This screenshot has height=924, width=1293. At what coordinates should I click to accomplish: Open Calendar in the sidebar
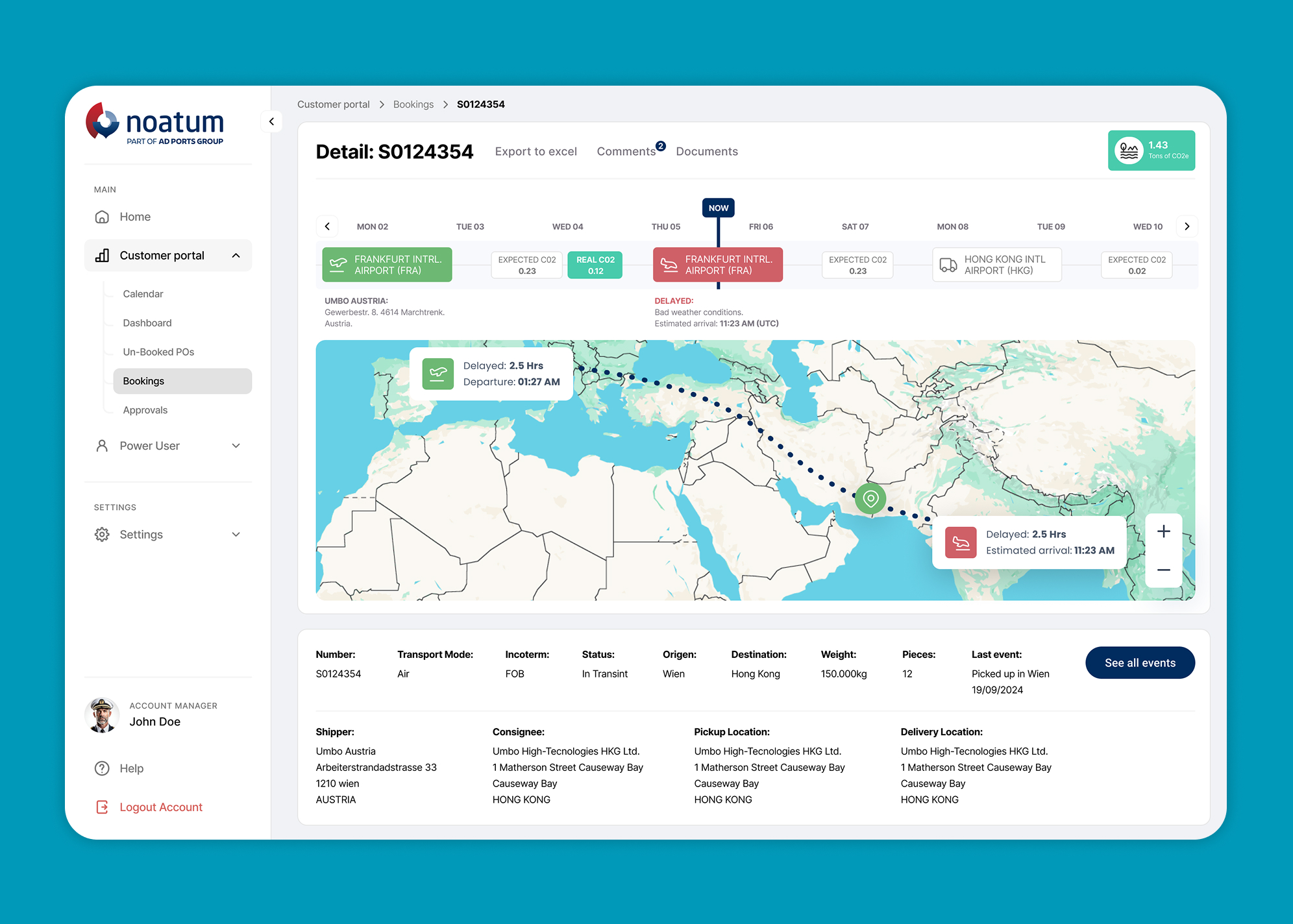(x=143, y=294)
